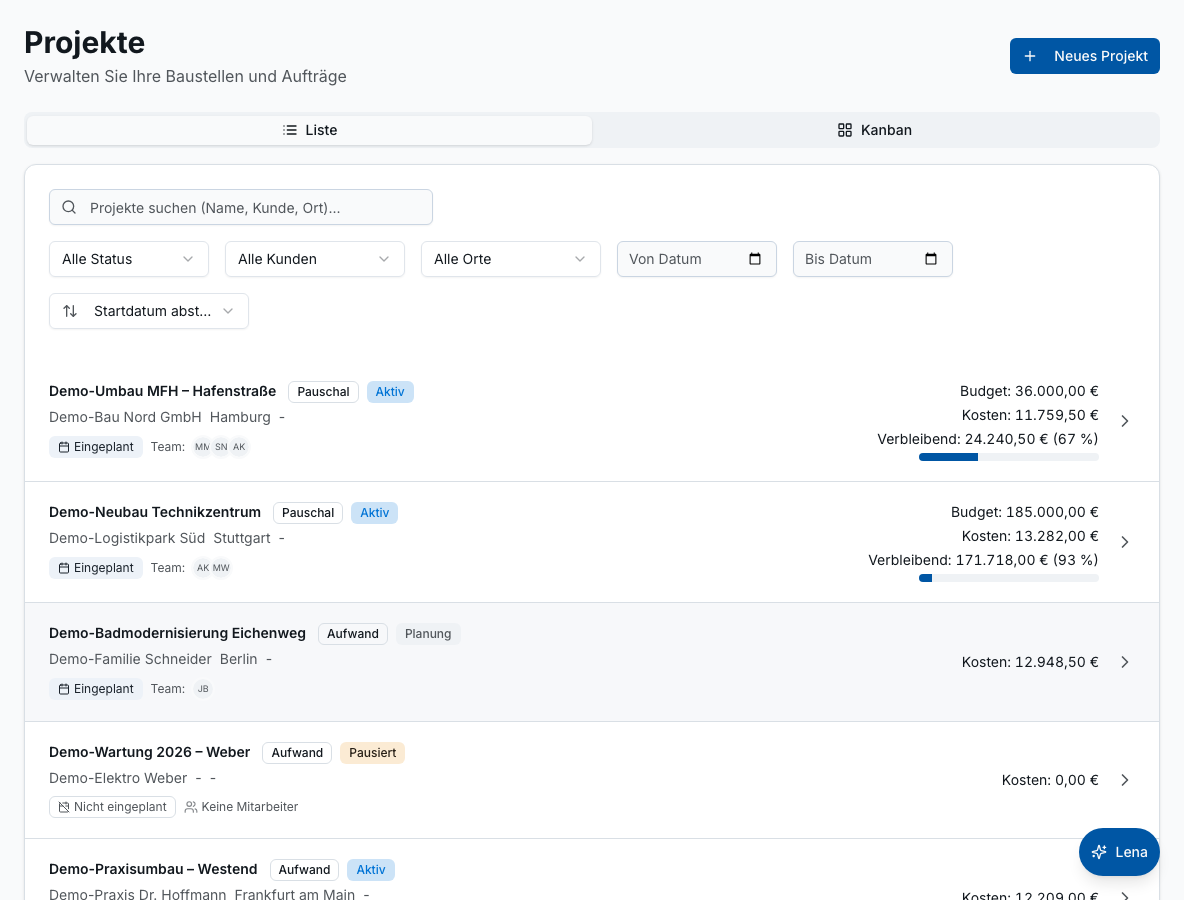
Task: Open project Demo-Umbau MFH – Hafenstraße title
Action: tap(162, 391)
